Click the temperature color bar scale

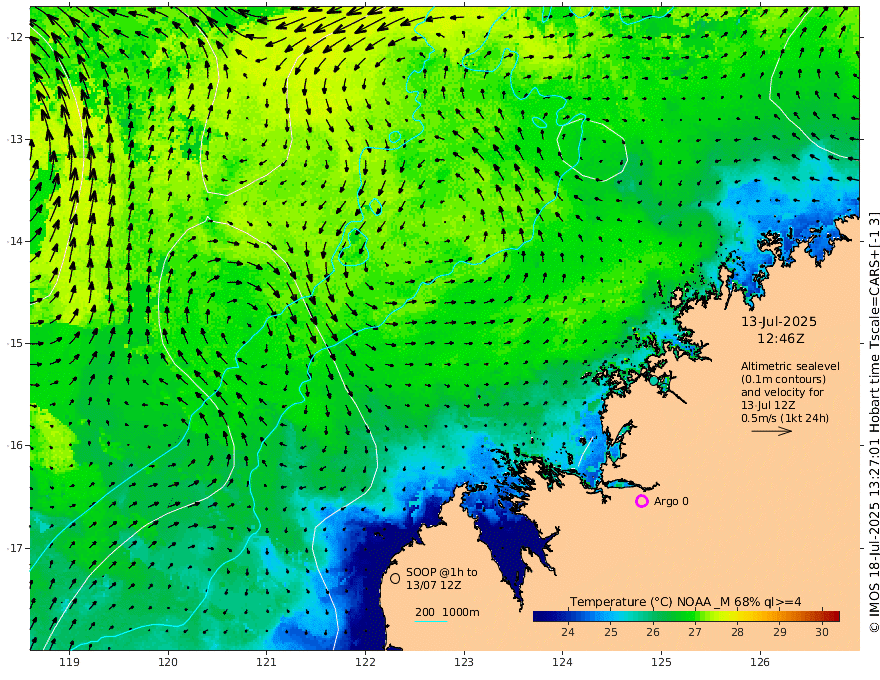coord(686,616)
